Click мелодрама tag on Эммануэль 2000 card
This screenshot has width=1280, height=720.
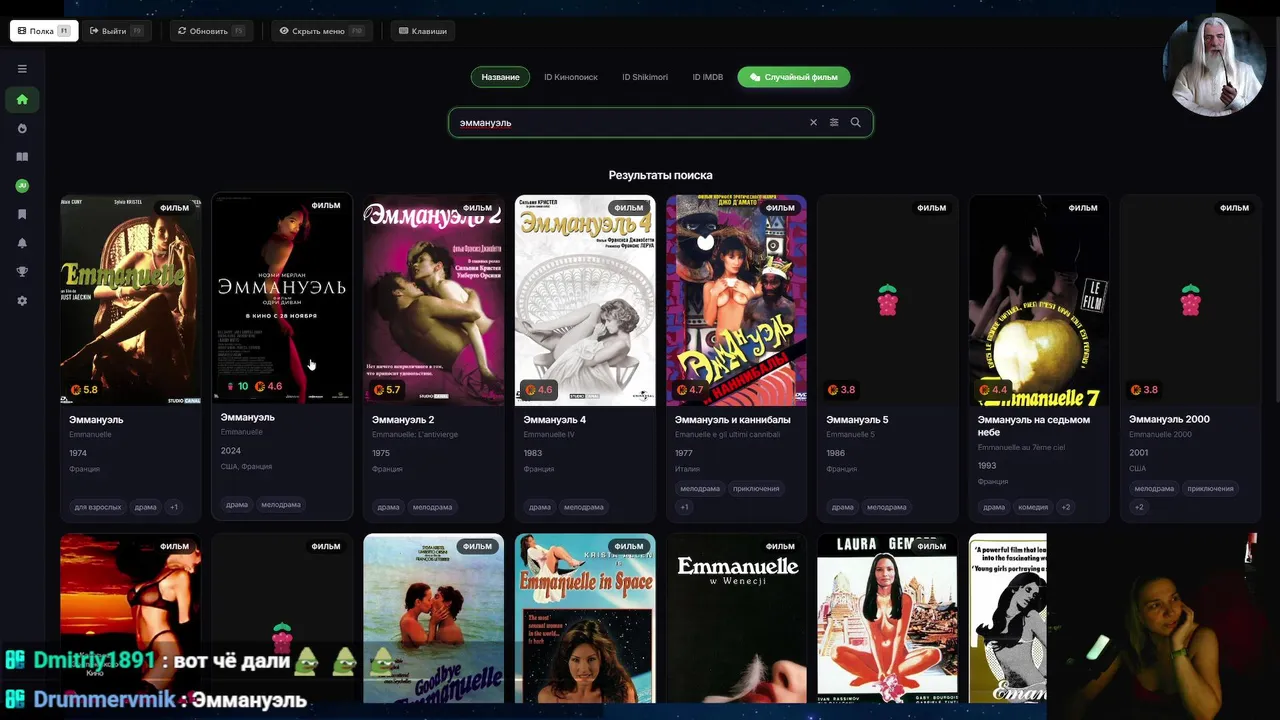[x=1154, y=489]
